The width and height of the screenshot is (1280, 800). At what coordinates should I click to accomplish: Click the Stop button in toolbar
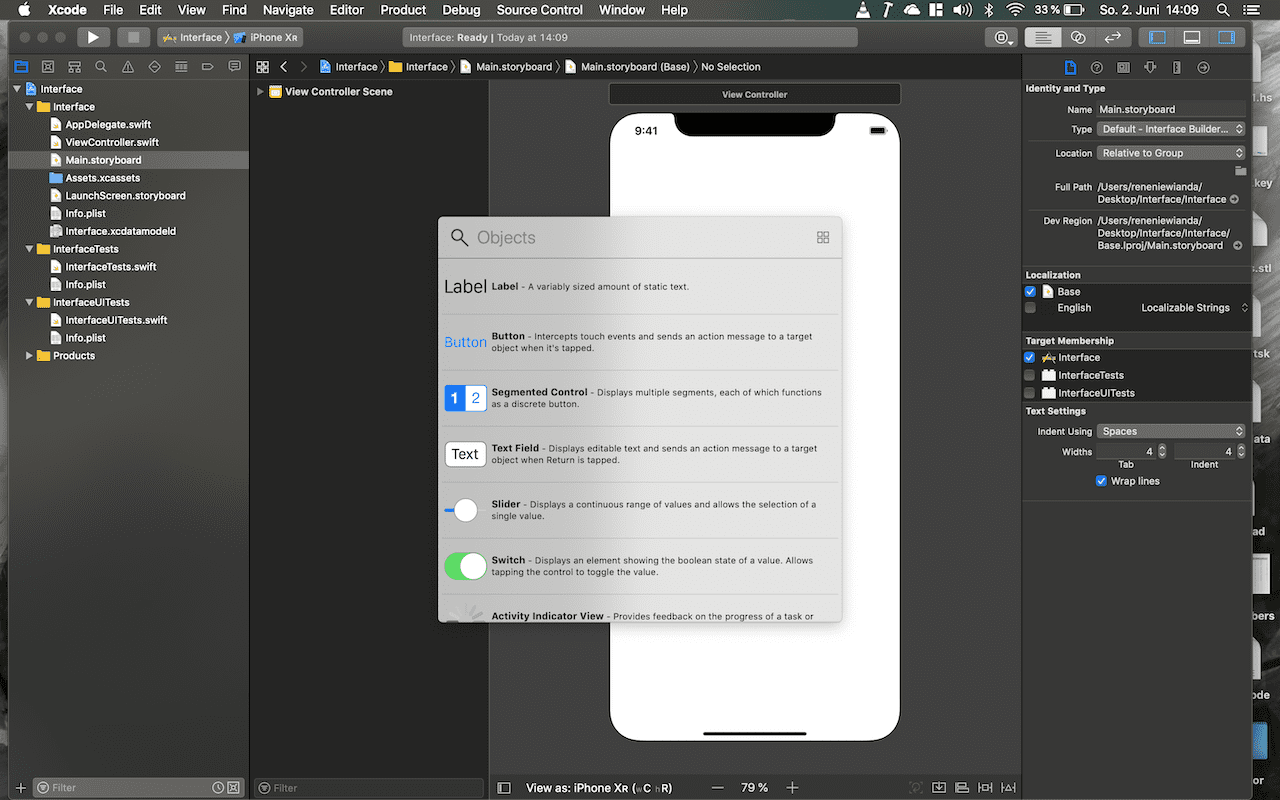[133, 37]
